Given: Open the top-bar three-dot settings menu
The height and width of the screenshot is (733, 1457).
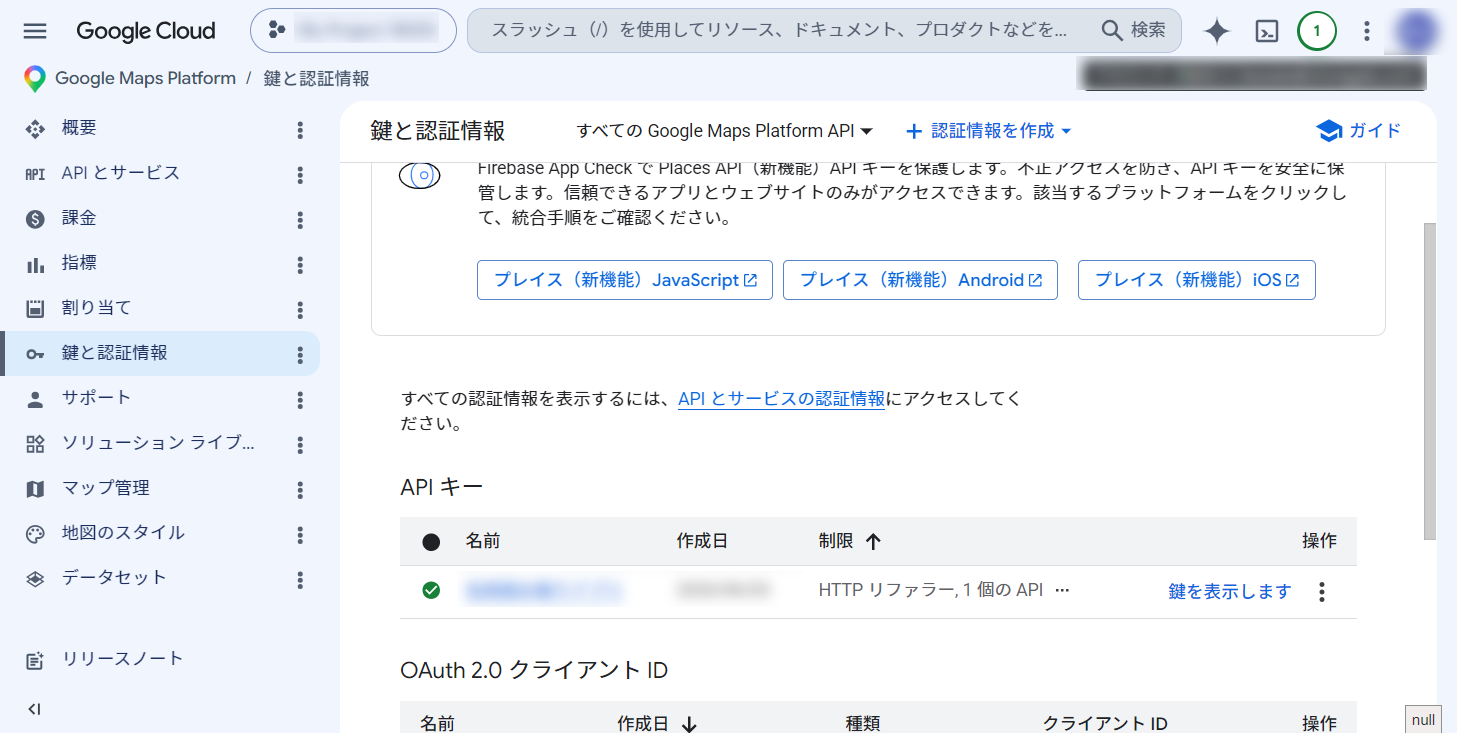Looking at the screenshot, I should [1367, 31].
